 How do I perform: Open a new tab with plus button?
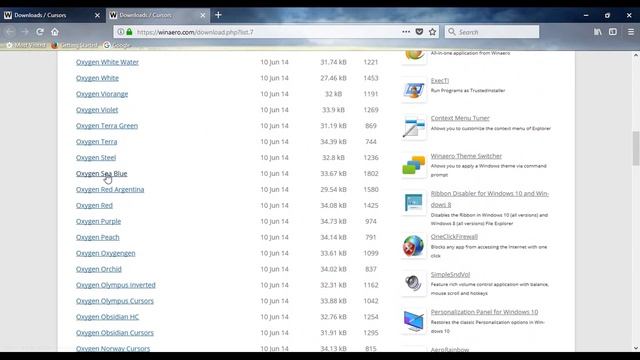pyautogui.click(x=218, y=15)
